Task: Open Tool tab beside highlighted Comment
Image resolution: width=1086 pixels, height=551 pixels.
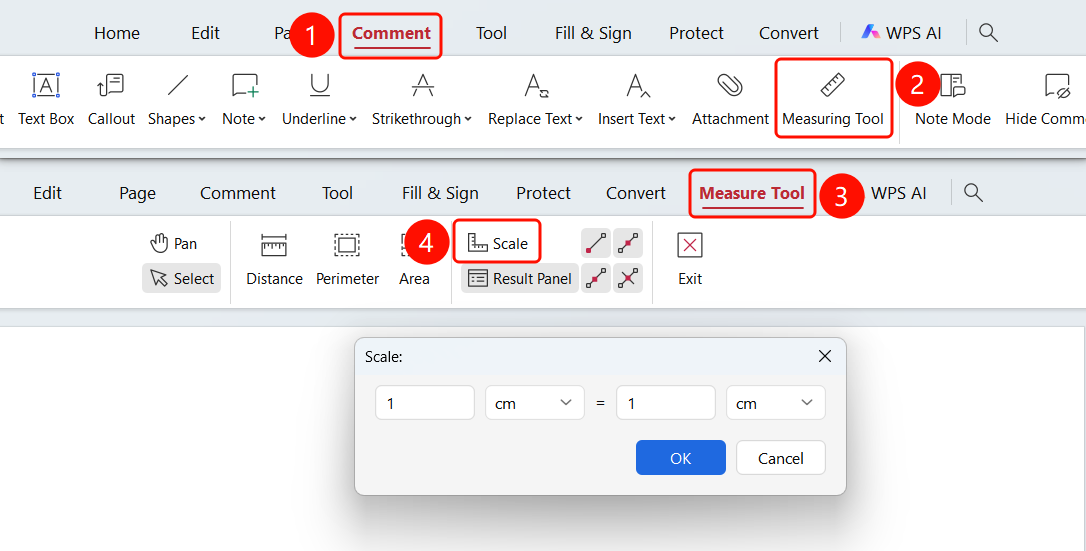Action: click(x=491, y=33)
